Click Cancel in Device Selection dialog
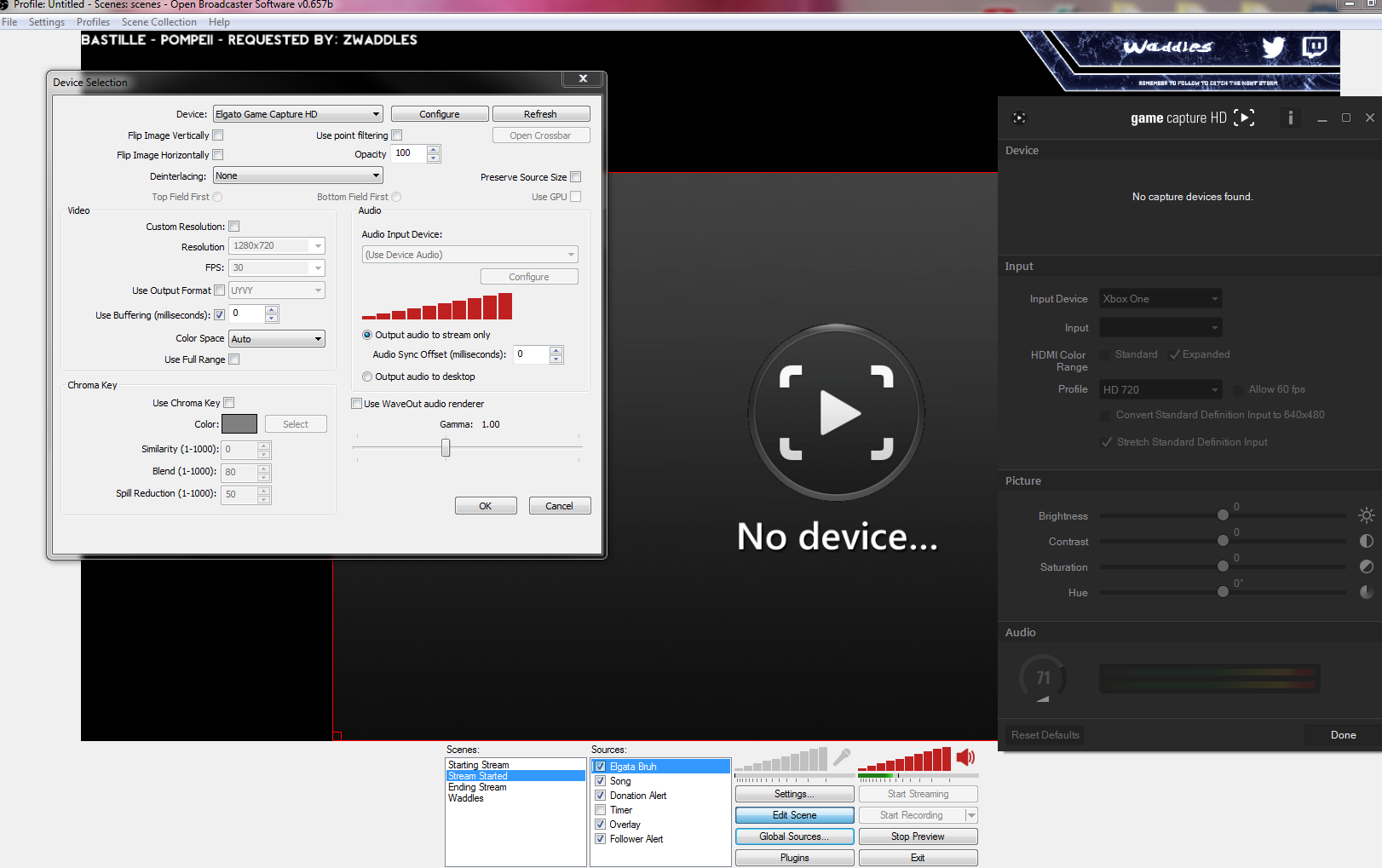The width and height of the screenshot is (1382, 868). coord(560,506)
